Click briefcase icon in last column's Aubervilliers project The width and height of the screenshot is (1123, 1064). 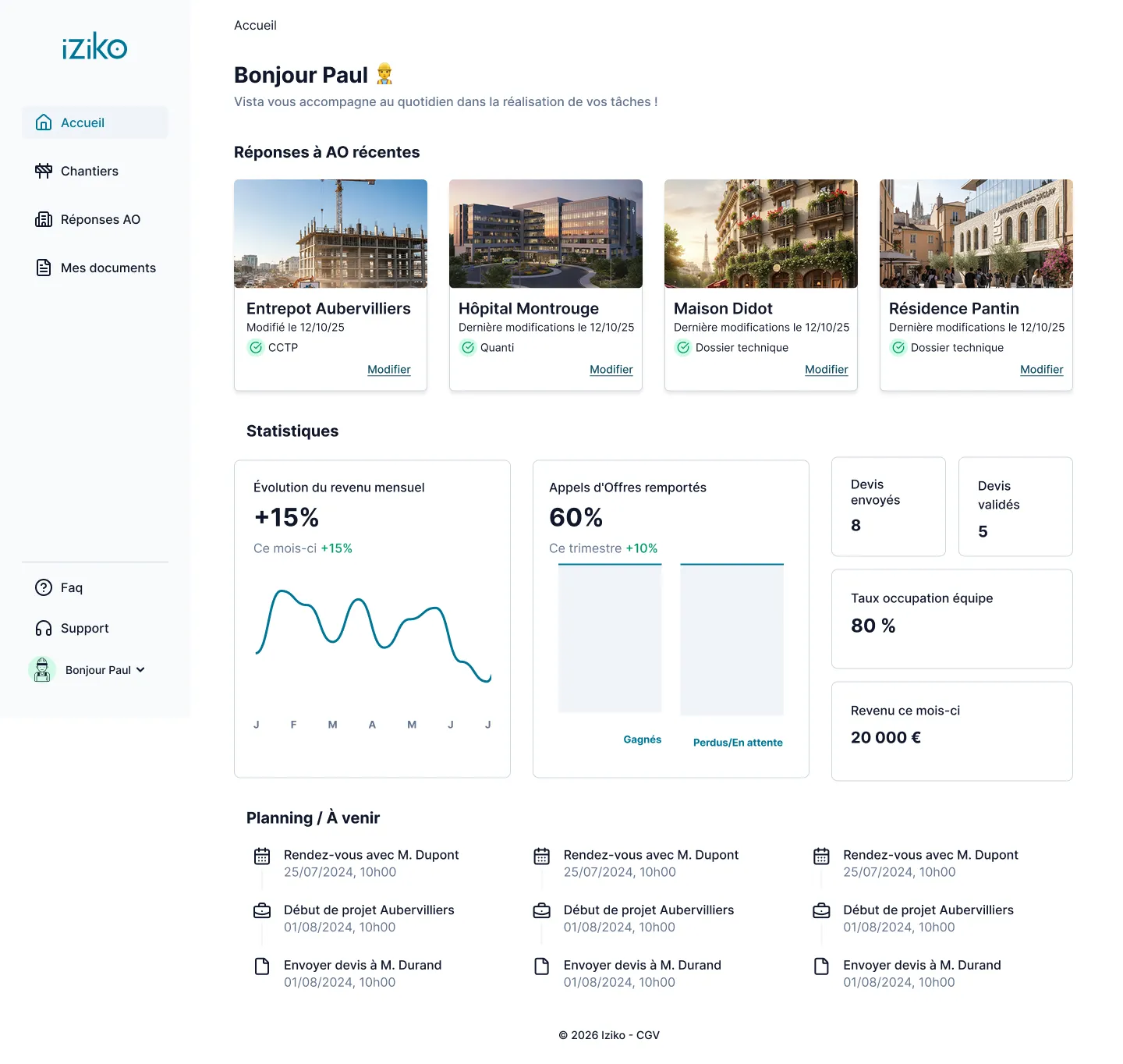tap(821, 910)
